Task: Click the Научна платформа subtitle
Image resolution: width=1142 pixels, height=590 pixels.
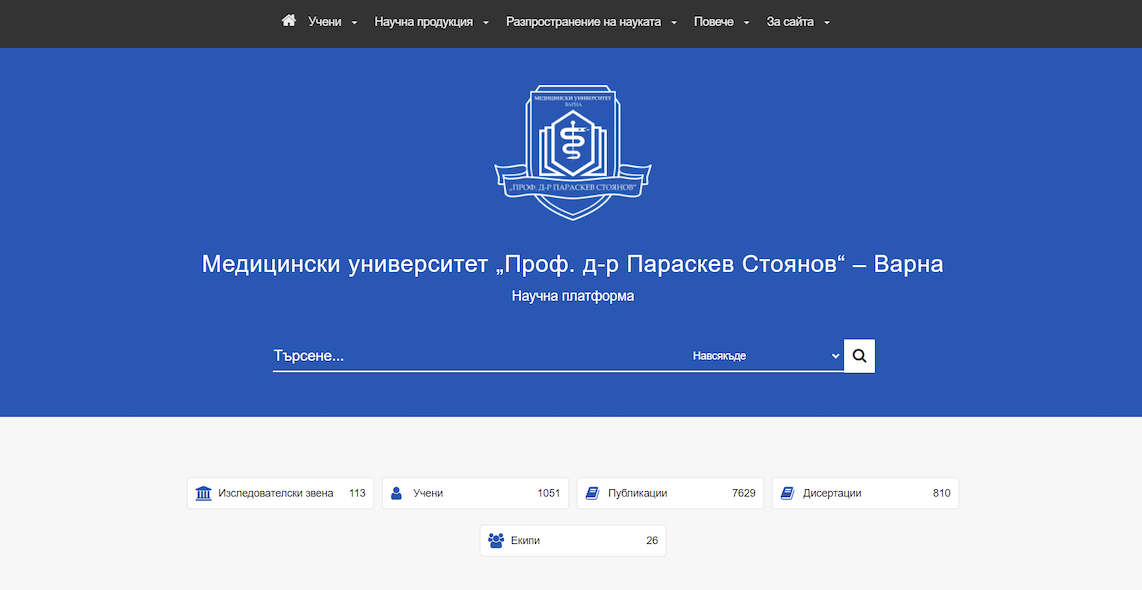Action: [573, 296]
